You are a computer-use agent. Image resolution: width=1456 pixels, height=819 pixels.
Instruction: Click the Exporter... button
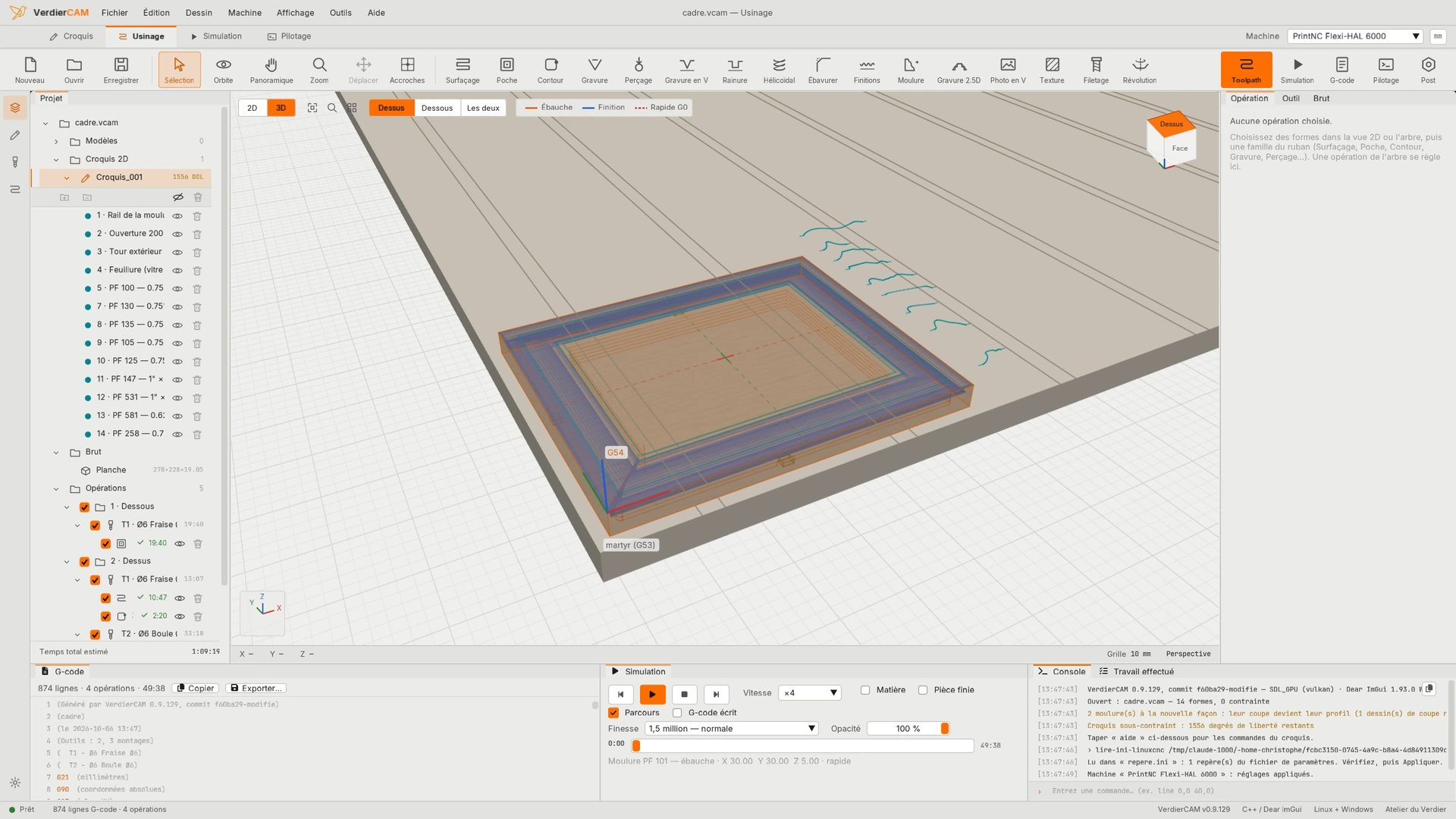tap(256, 689)
